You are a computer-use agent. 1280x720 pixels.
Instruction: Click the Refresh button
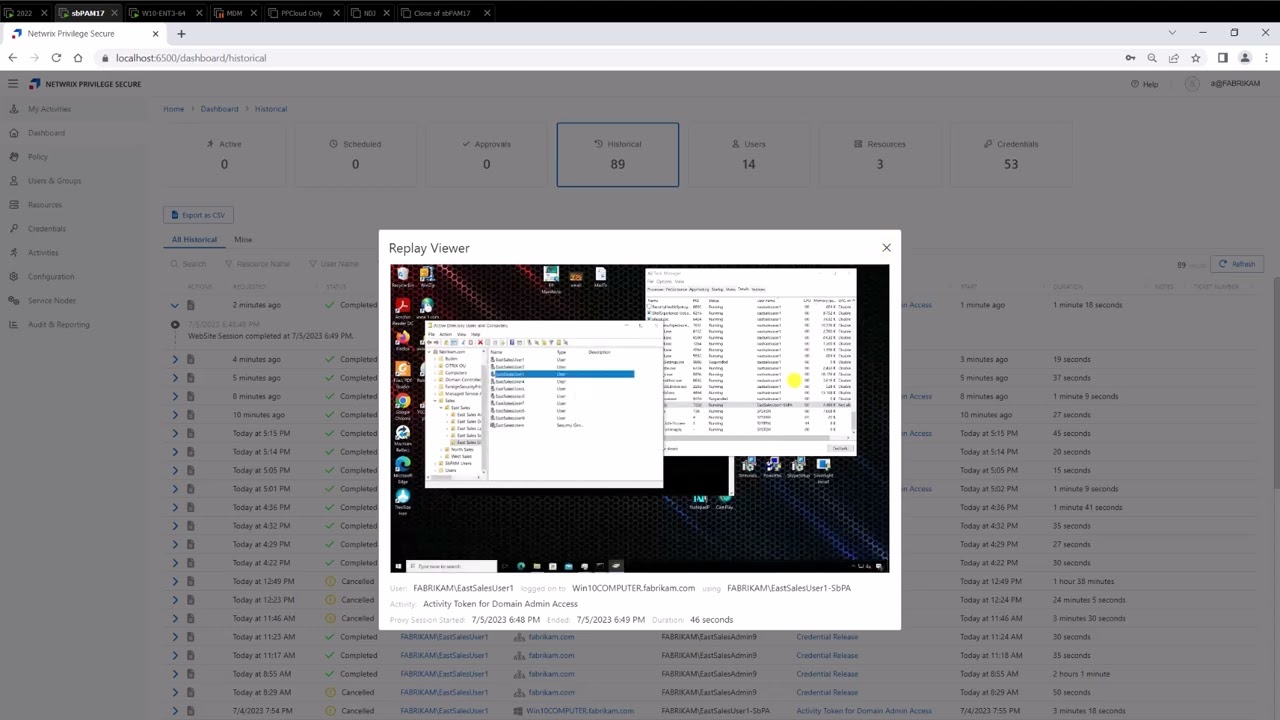point(1236,264)
